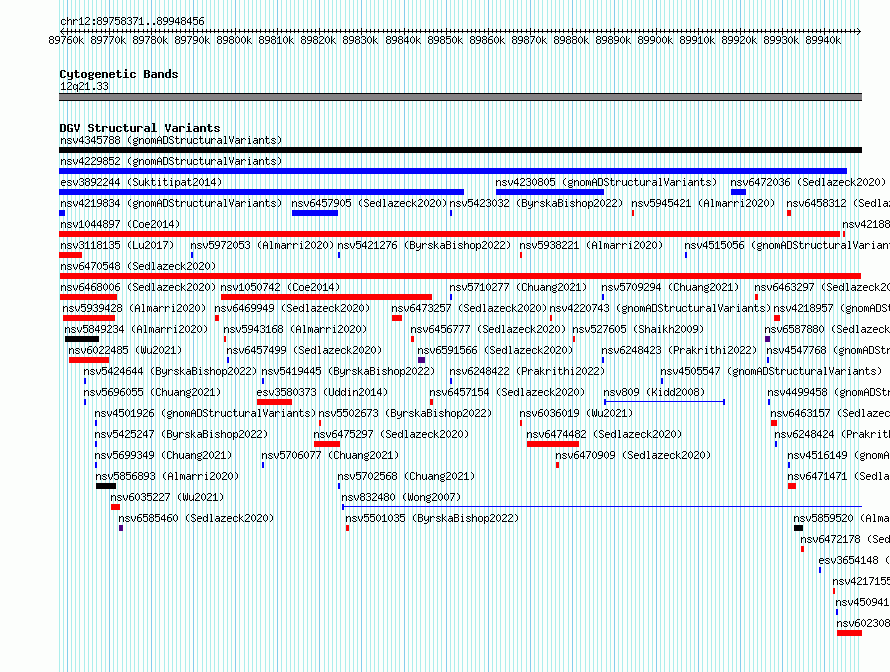The image size is (890, 672).
Task: Click nsv6473257 (Sedlazeck2020) label
Action: [x=469, y=308]
